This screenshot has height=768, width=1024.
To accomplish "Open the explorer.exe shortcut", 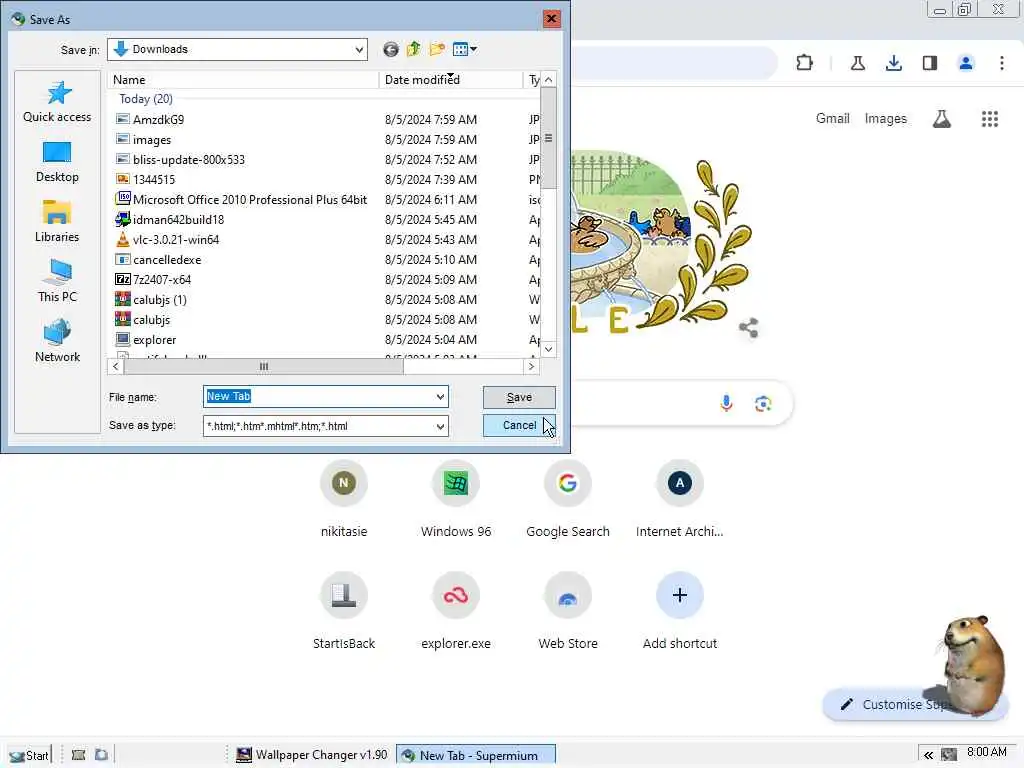I will pos(456,612).
